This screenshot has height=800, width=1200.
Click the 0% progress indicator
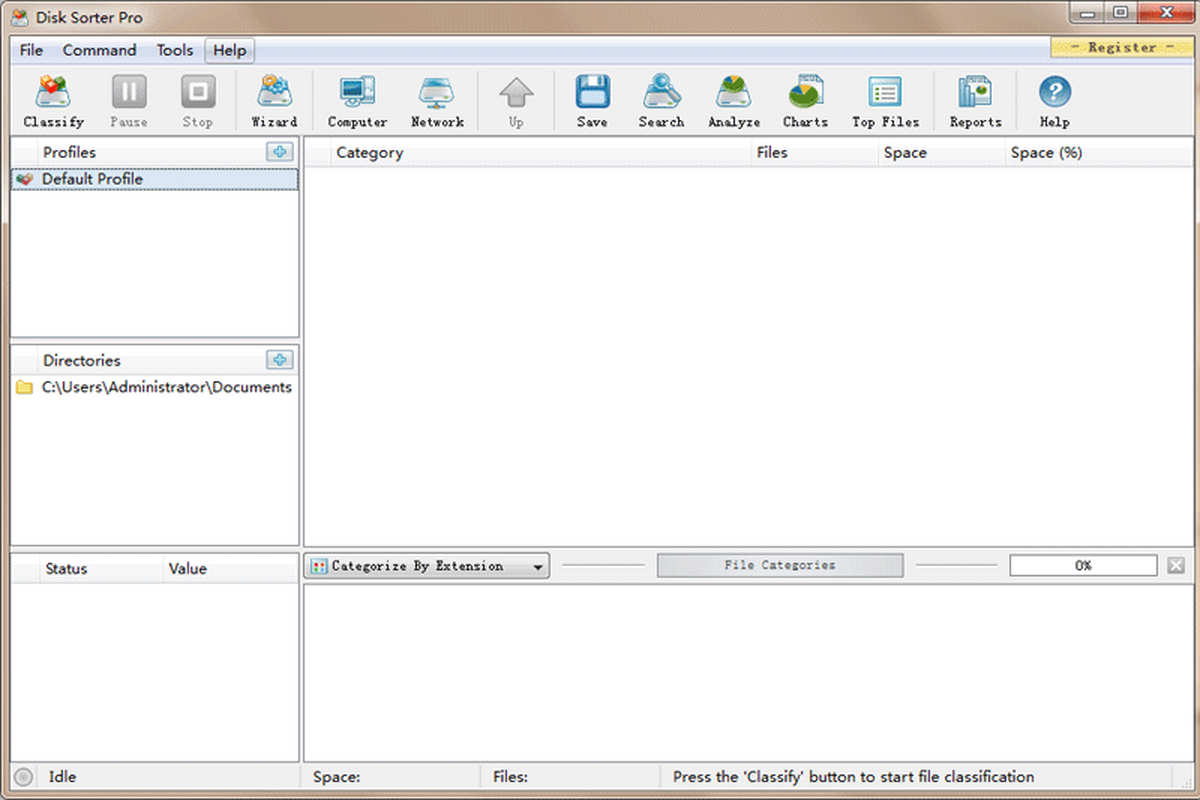point(1083,565)
